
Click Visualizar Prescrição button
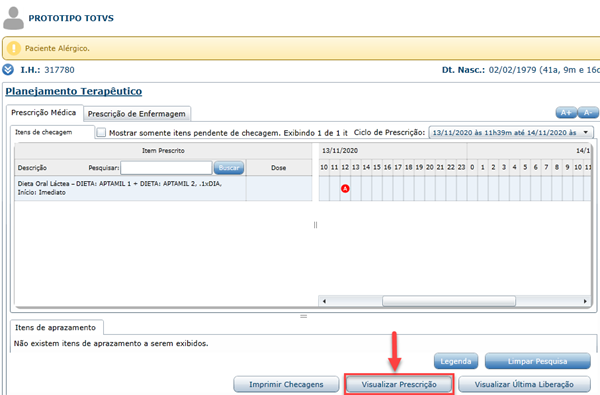[x=399, y=384]
